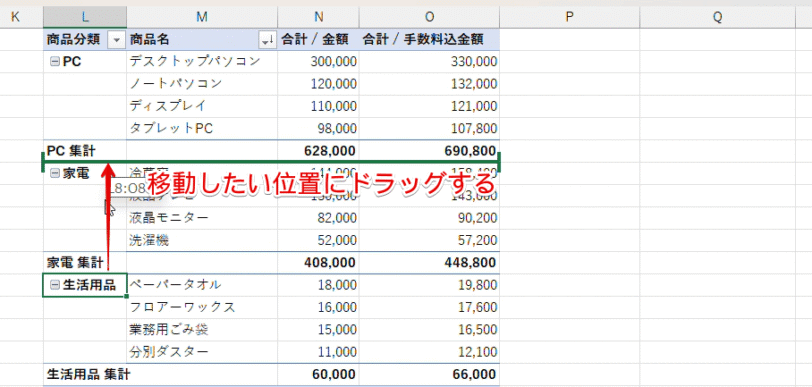Select the 洗濯機 cell
Image resolution: width=812 pixels, height=387 pixels.
pyautogui.click(x=202, y=240)
